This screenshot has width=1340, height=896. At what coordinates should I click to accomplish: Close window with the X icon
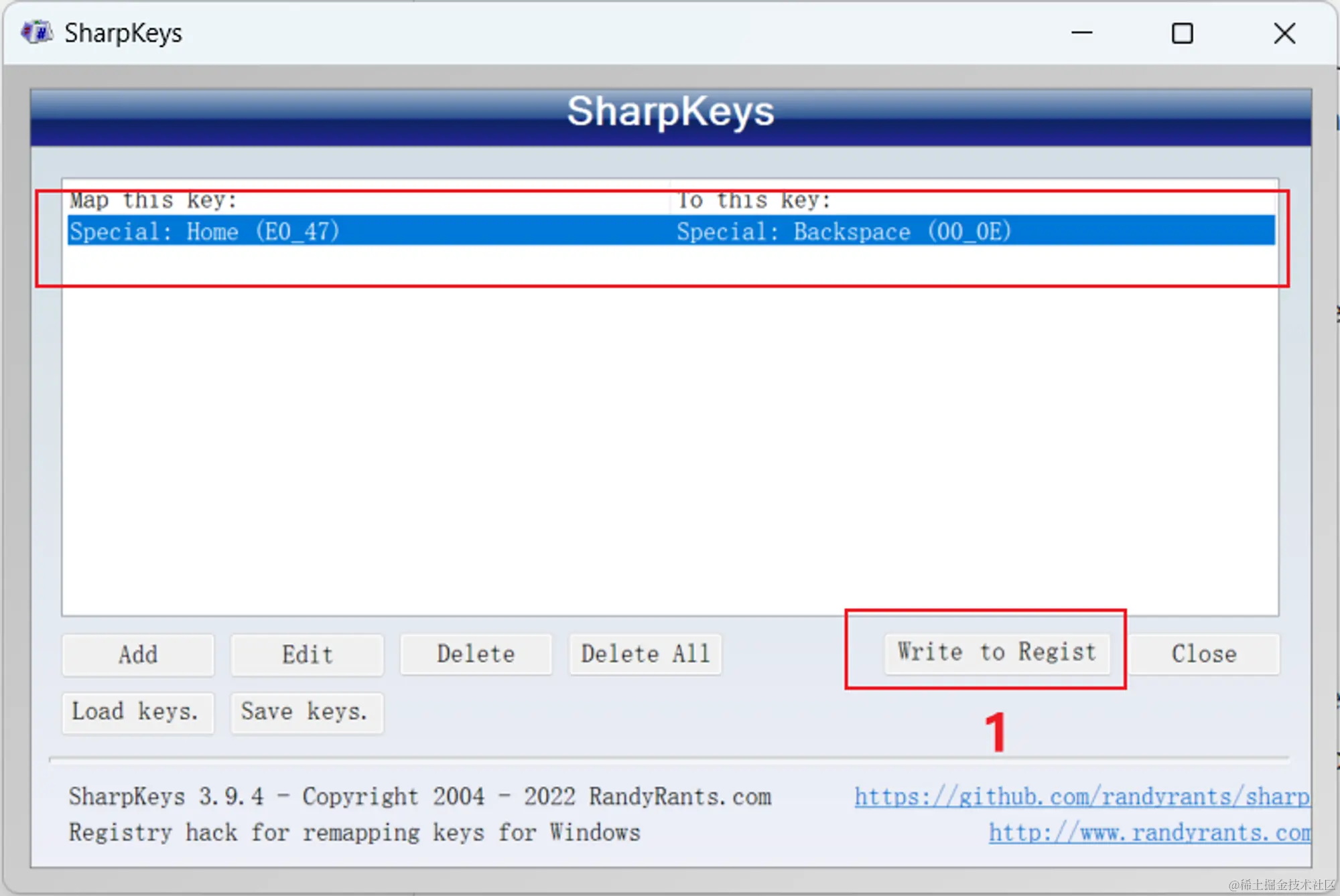[1284, 33]
